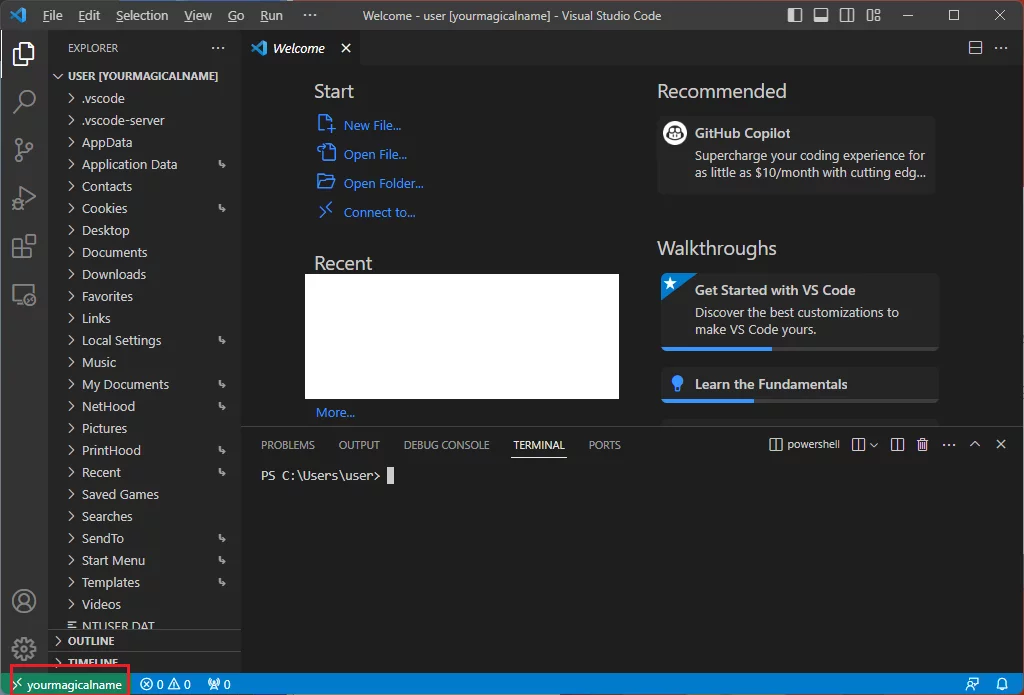
Task: Click the Open Folder... link
Action: pyautogui.click(x=383, y=183)
